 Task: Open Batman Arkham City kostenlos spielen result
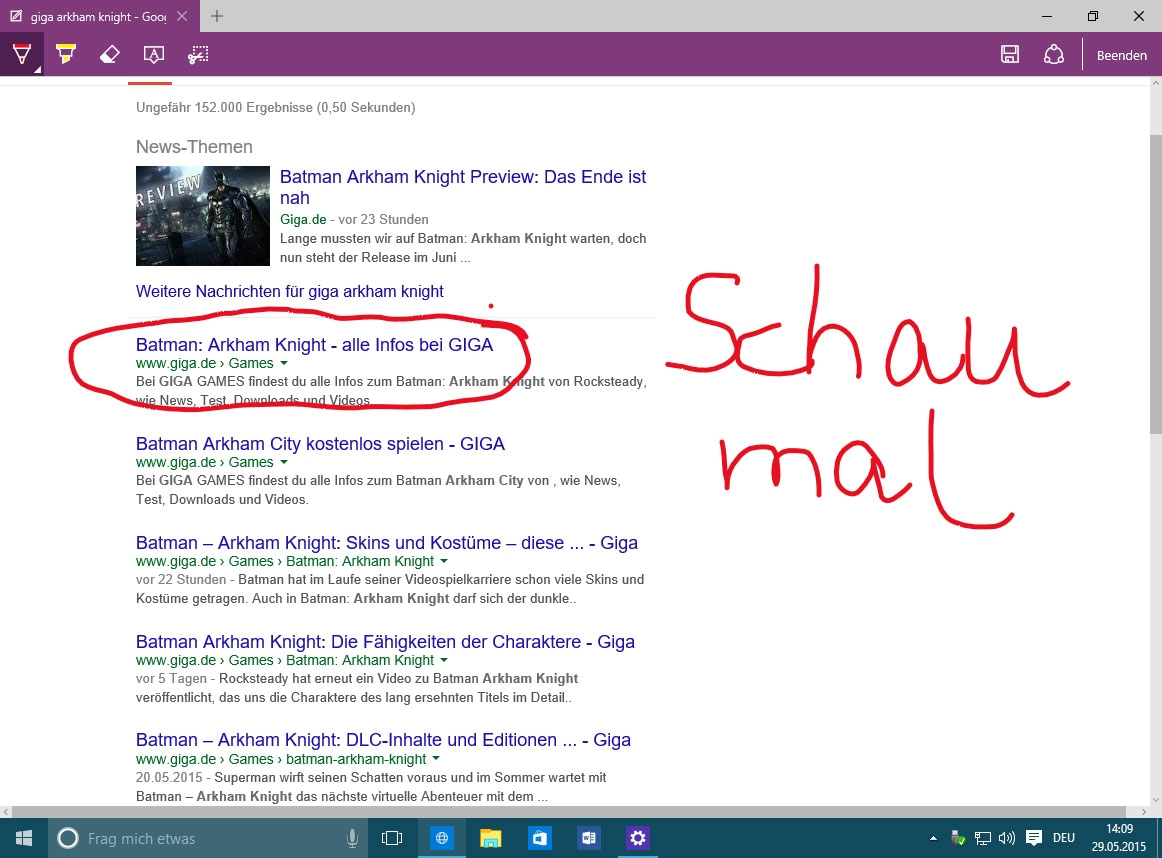[x=320, y=444]
